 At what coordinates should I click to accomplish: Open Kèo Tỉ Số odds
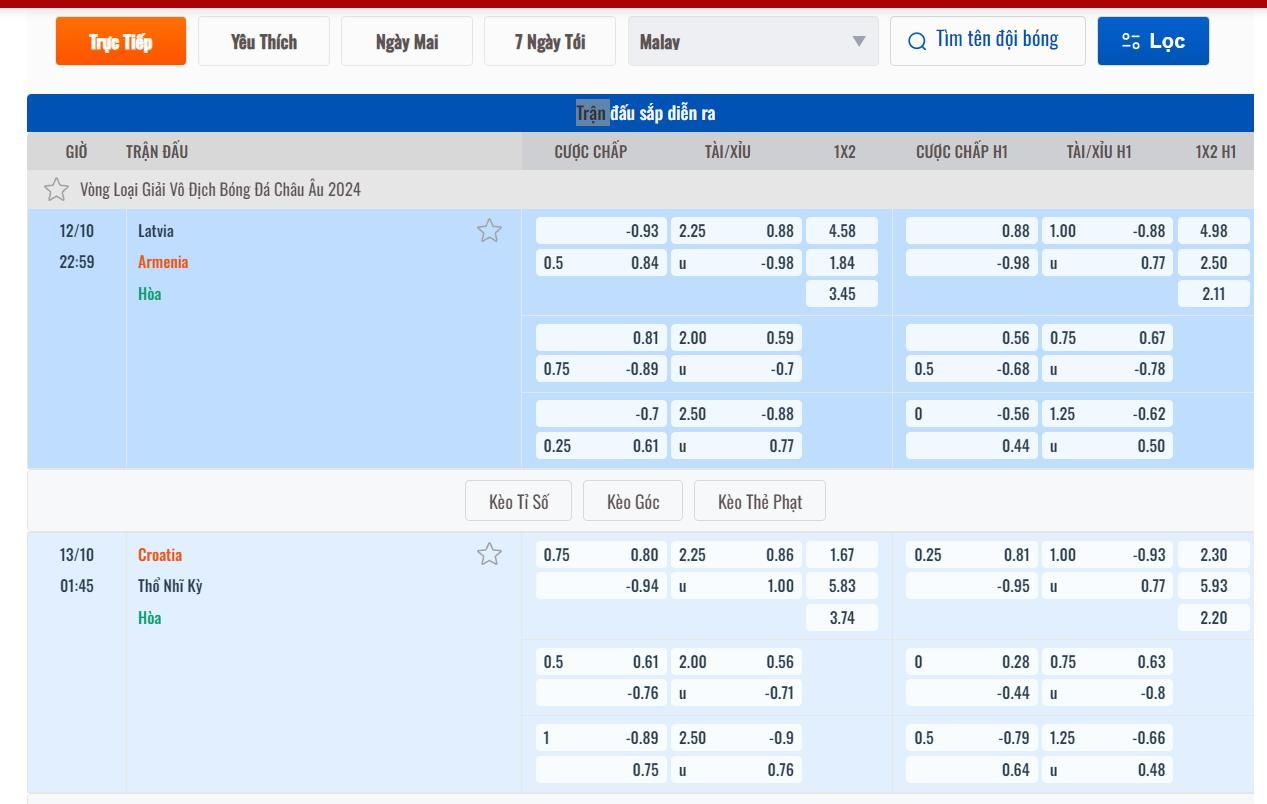[x=518, y=501]
